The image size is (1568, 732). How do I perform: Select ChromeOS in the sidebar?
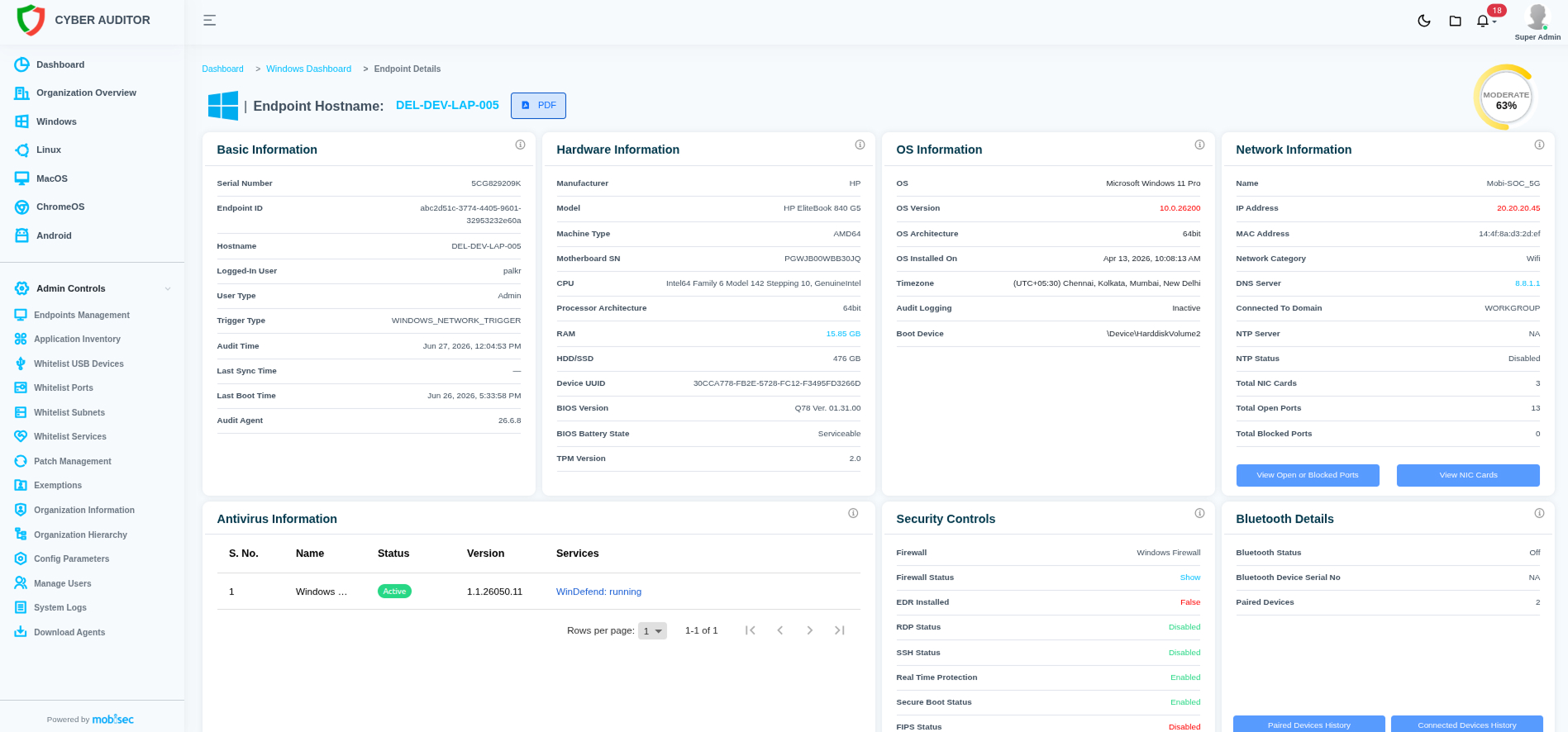[60, 207]
